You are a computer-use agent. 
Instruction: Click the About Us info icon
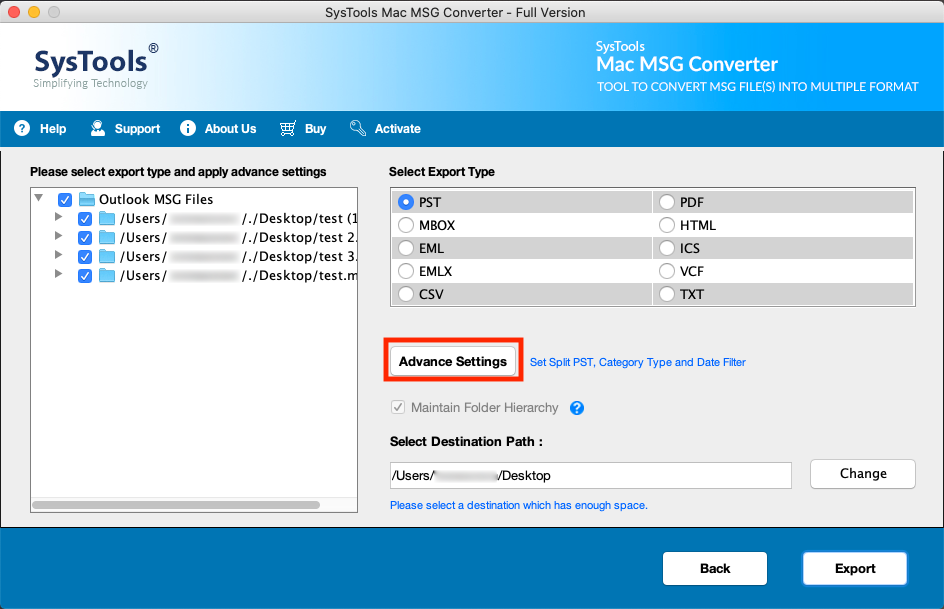(188, 128)
